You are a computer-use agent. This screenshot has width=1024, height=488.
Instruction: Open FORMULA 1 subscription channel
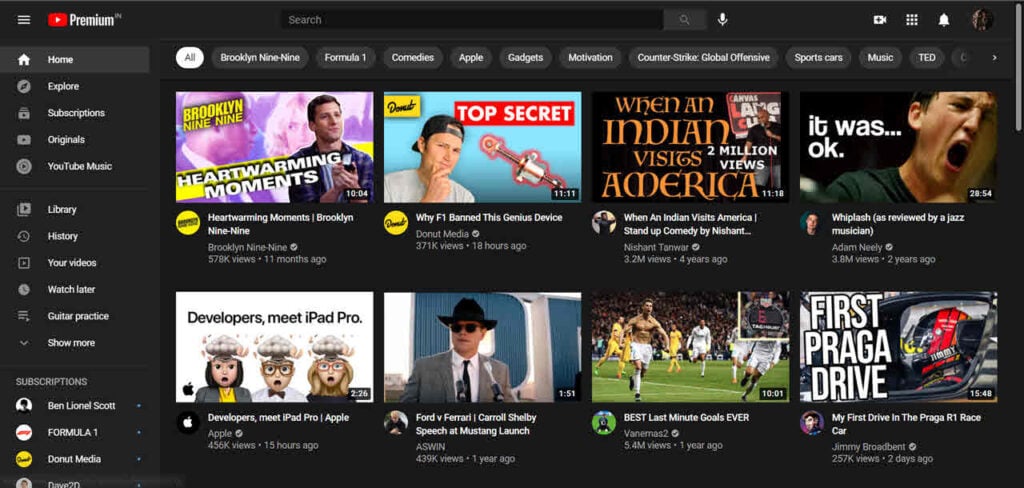click(x=74, y=432)
